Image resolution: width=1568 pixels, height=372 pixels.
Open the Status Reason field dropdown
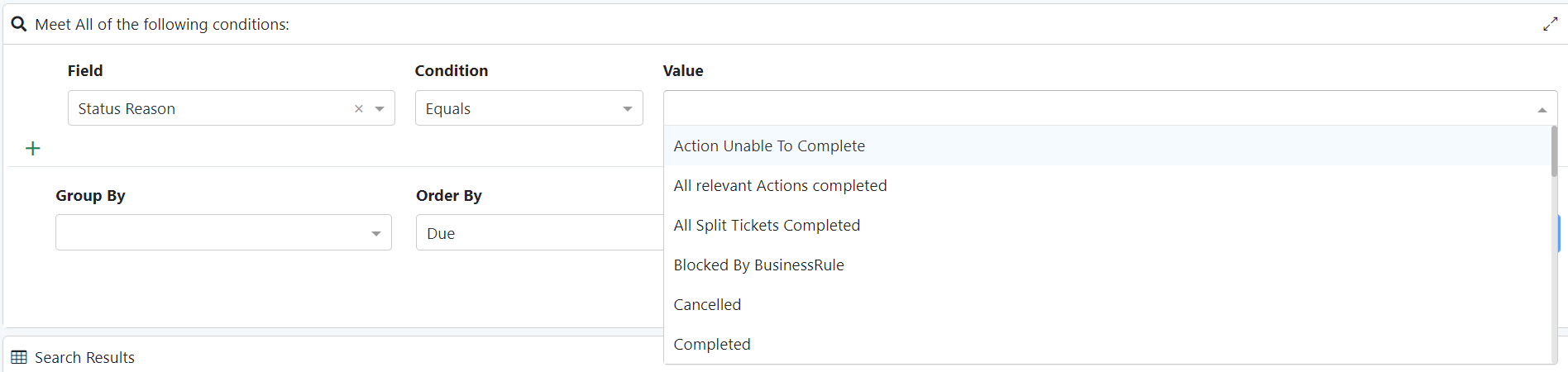click(380, 108)
